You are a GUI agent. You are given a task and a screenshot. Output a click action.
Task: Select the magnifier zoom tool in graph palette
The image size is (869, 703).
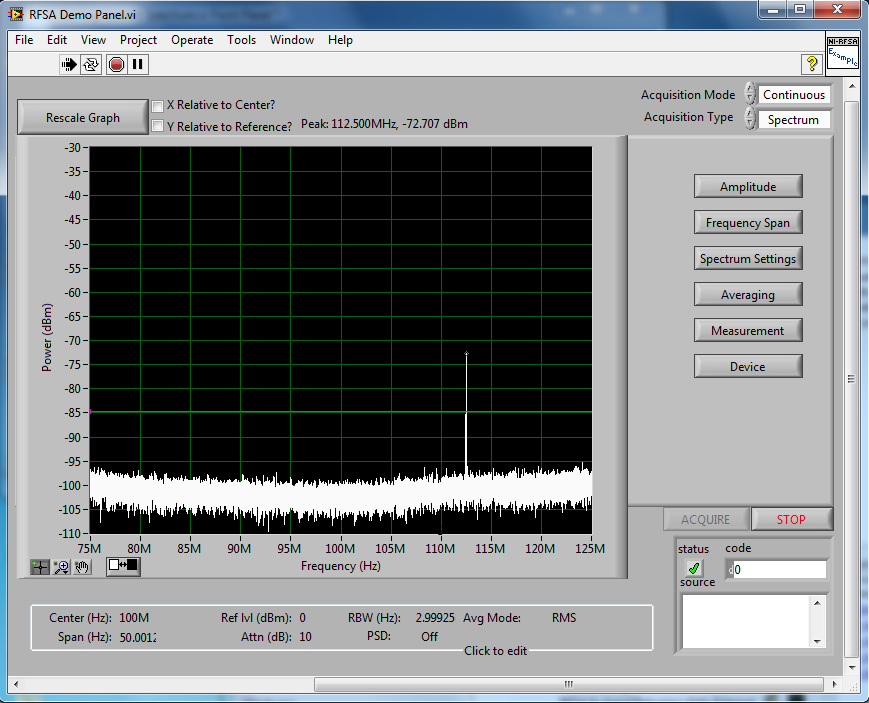point(61,566)
